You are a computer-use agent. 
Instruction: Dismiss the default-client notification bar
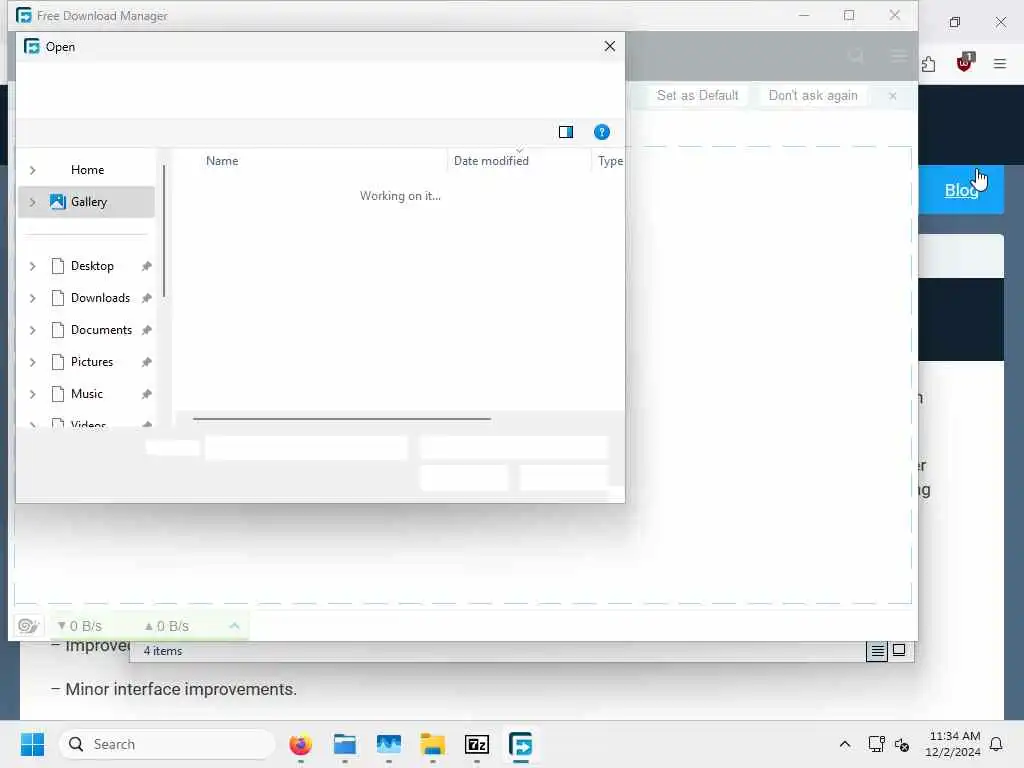[x=892, y=96]
